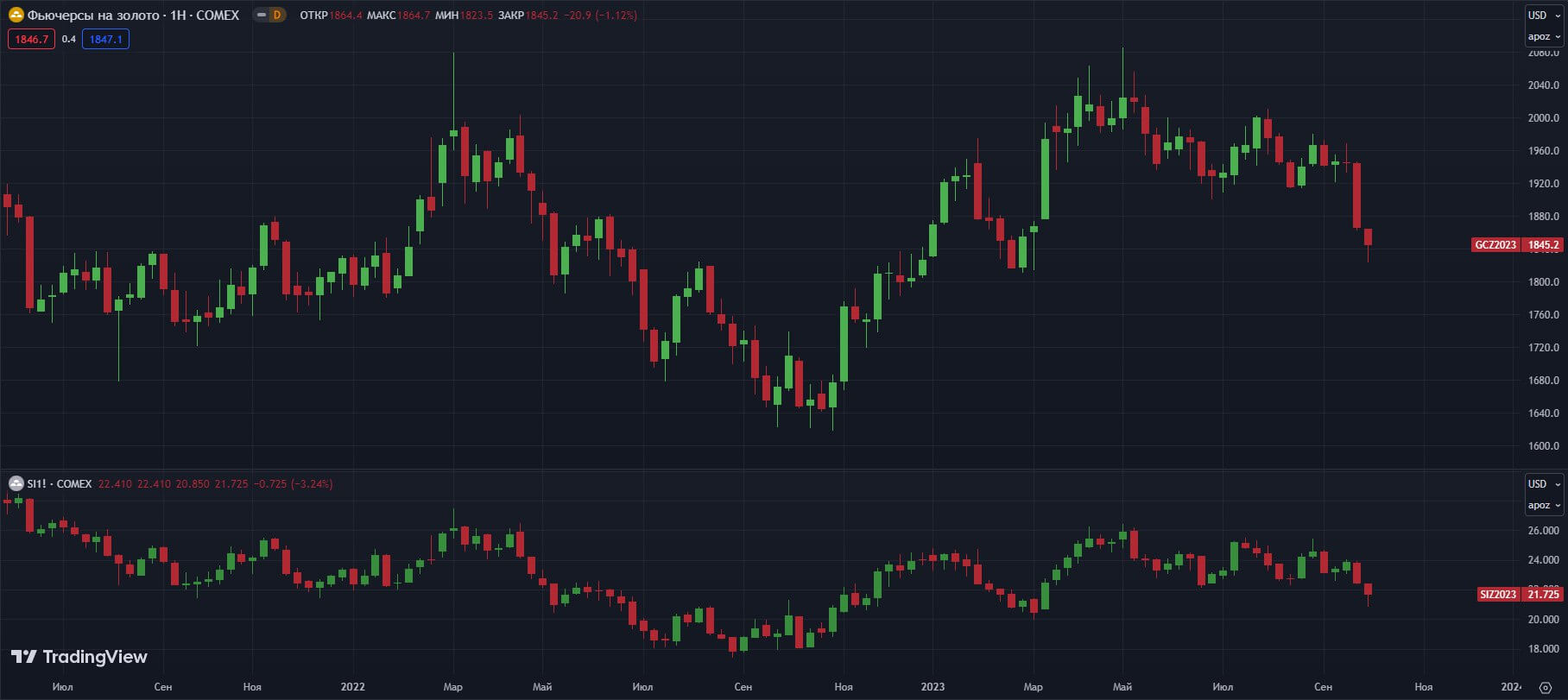Click the 1680.0 price scale label

pyautogui.click(x=1544, y=380)
